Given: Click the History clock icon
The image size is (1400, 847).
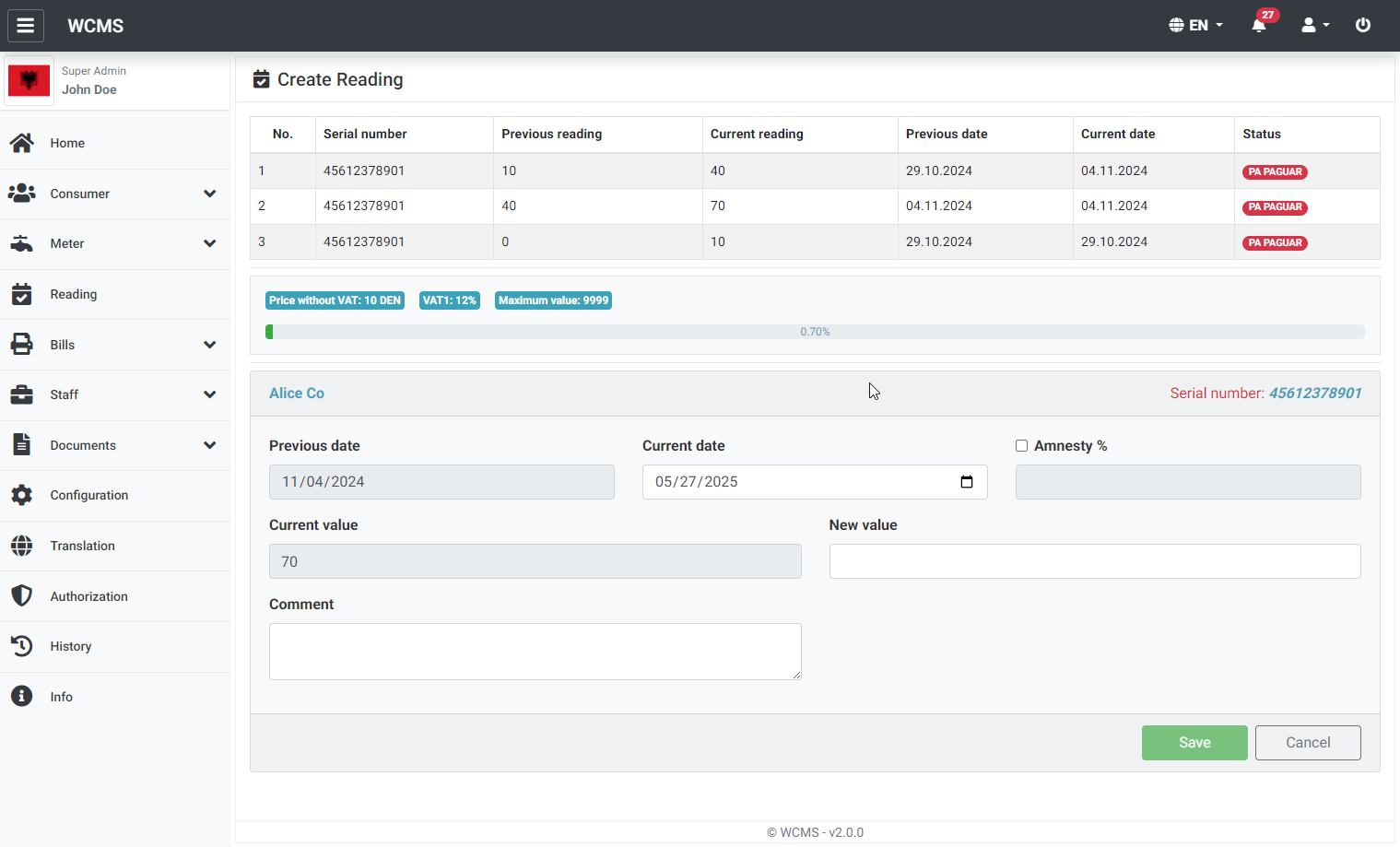Looking at the screenshot, I should tap(22, 646).
